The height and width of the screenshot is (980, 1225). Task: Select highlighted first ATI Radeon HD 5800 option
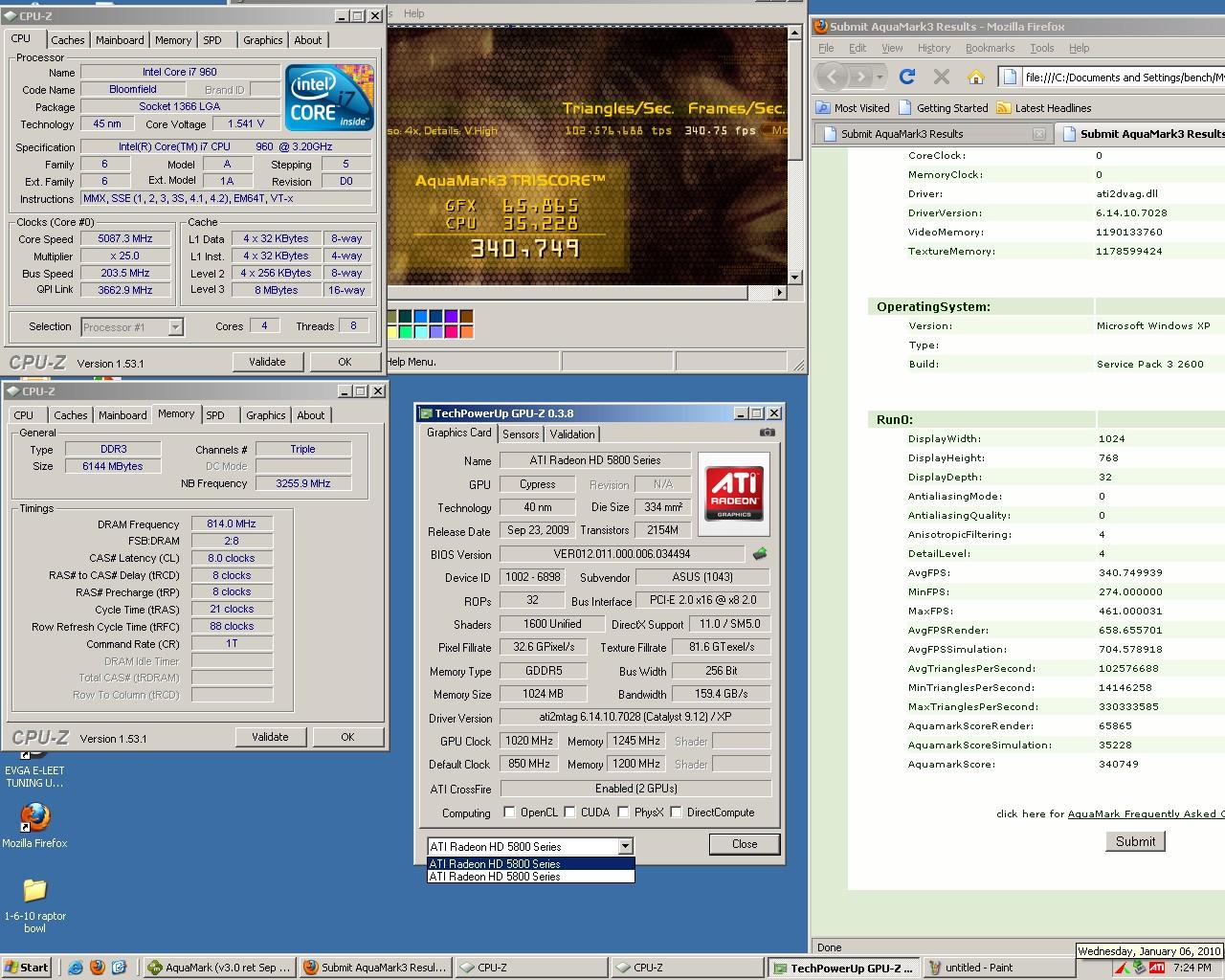[x=531, y=863]
